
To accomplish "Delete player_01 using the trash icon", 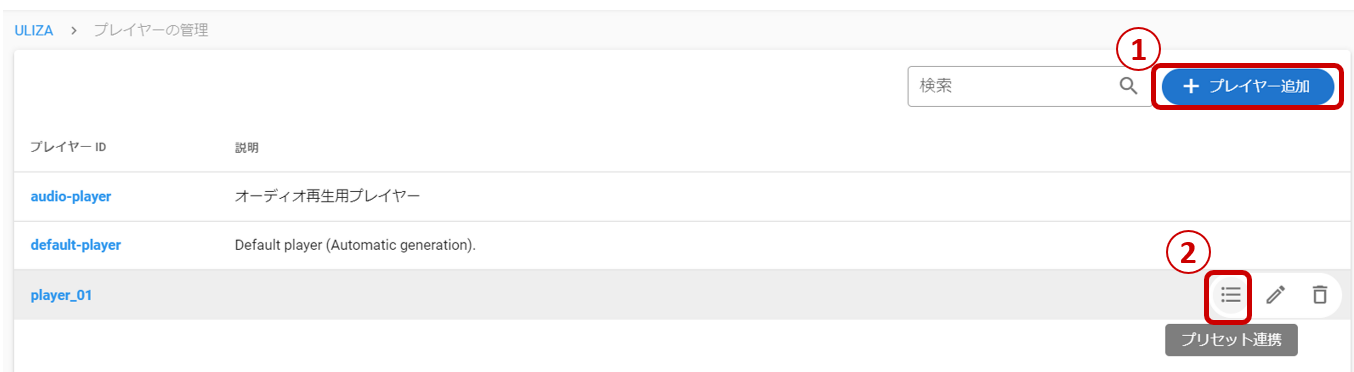I will 1320,295.
